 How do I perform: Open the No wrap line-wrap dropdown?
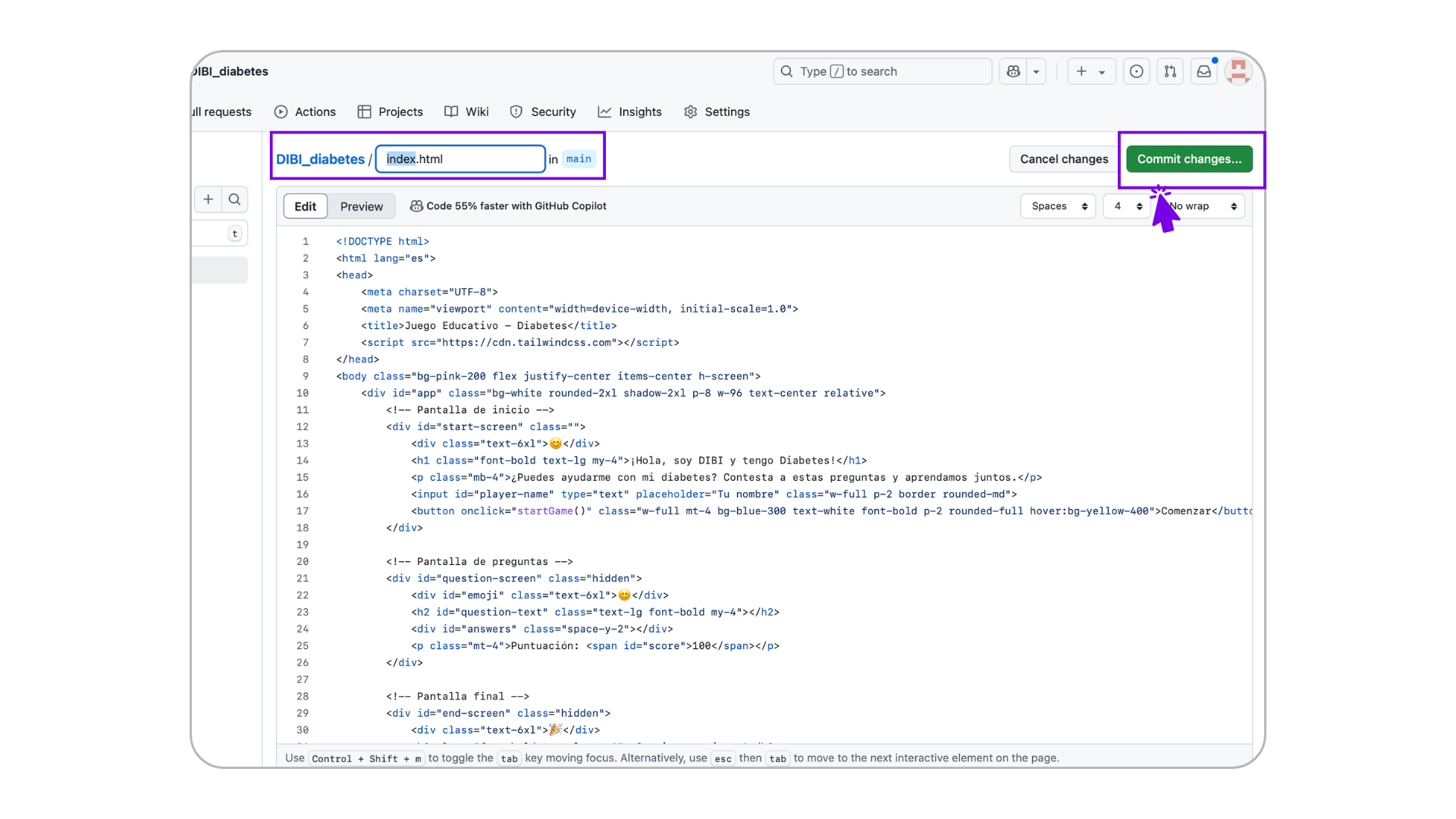click(1202, 206)
